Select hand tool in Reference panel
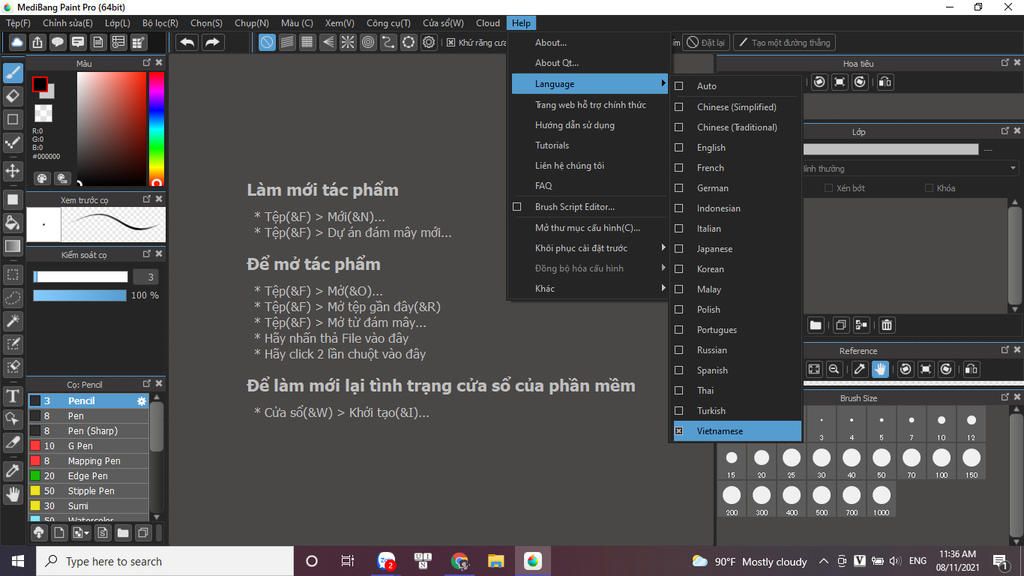 880,369
